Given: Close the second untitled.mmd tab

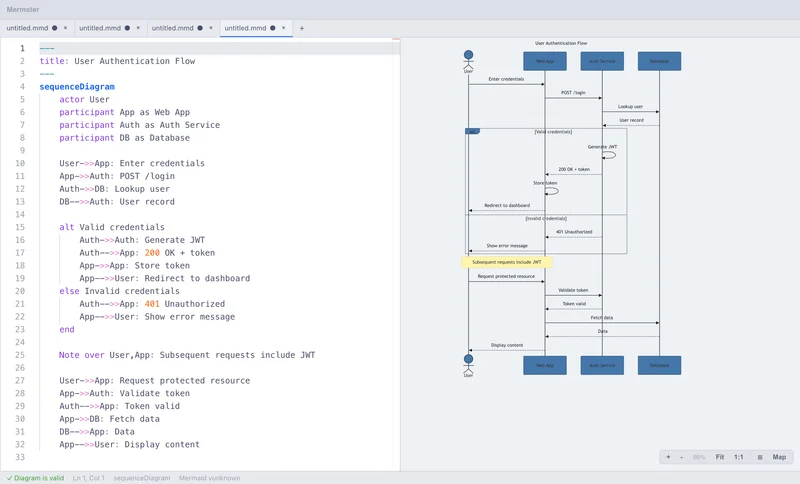Looking at the screenshot, I should tap(138, 28).
